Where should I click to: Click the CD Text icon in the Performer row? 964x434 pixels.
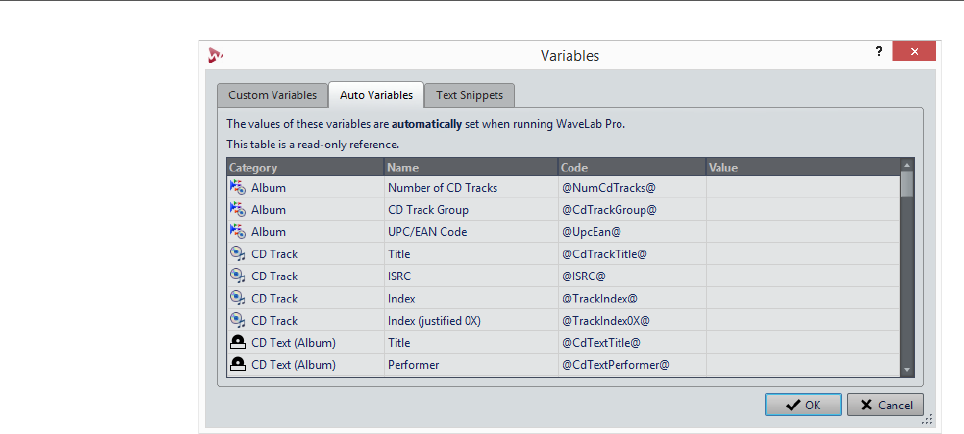coord(238,365)
